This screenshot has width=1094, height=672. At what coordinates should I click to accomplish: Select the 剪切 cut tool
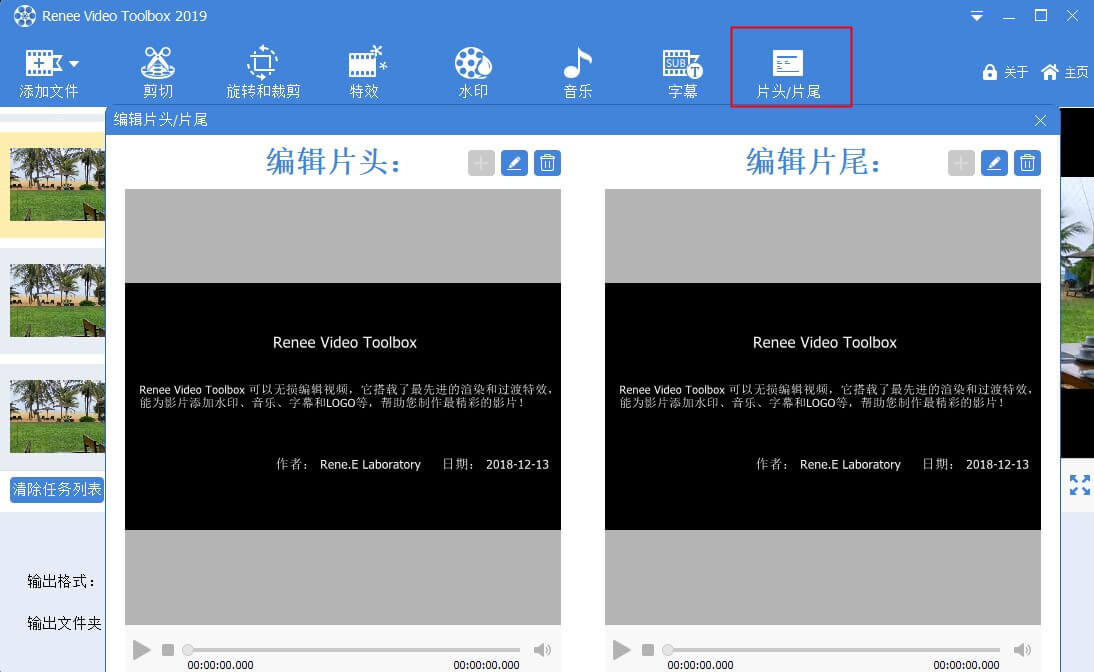[158, 73]
